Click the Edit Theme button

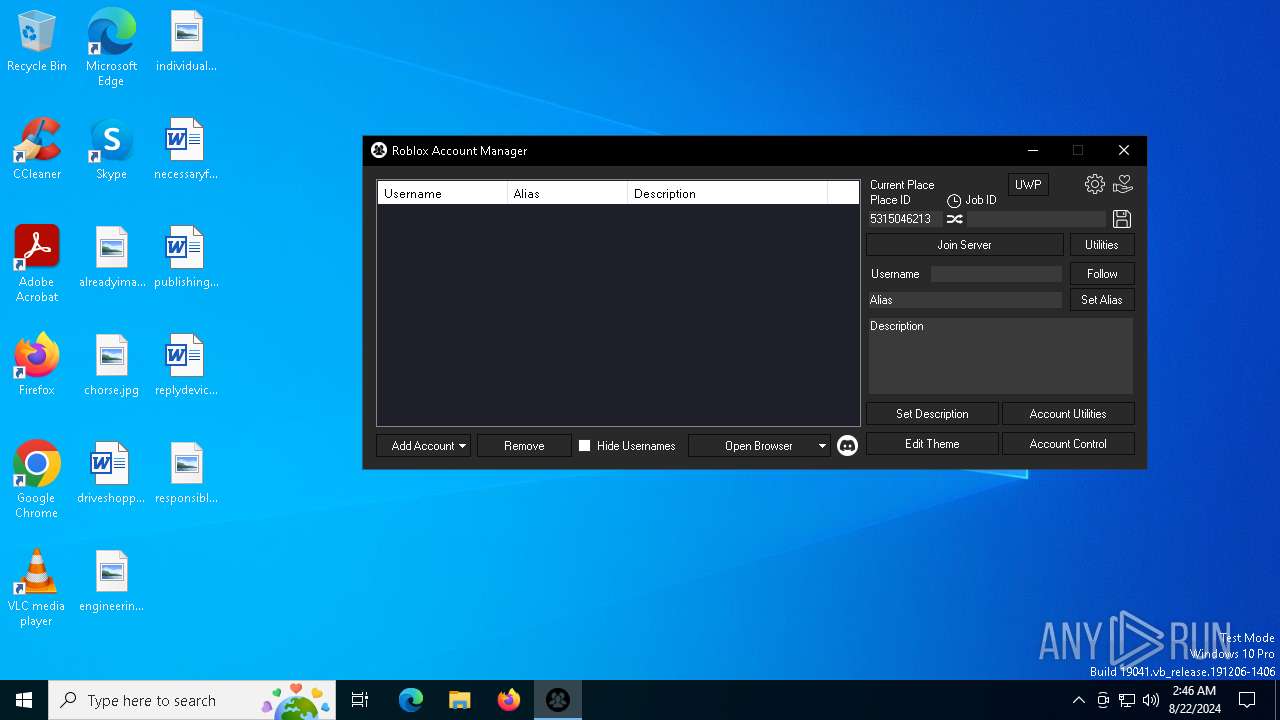click(932, 444)
